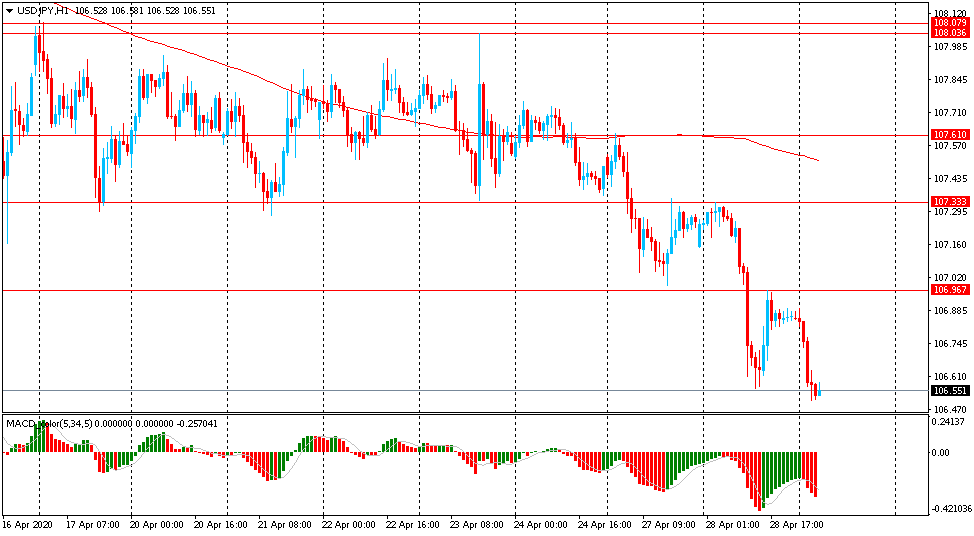Screen dimensions: 974x536
Task: Click the 17 Apr 07:00 time label
Action: point(93,525)
